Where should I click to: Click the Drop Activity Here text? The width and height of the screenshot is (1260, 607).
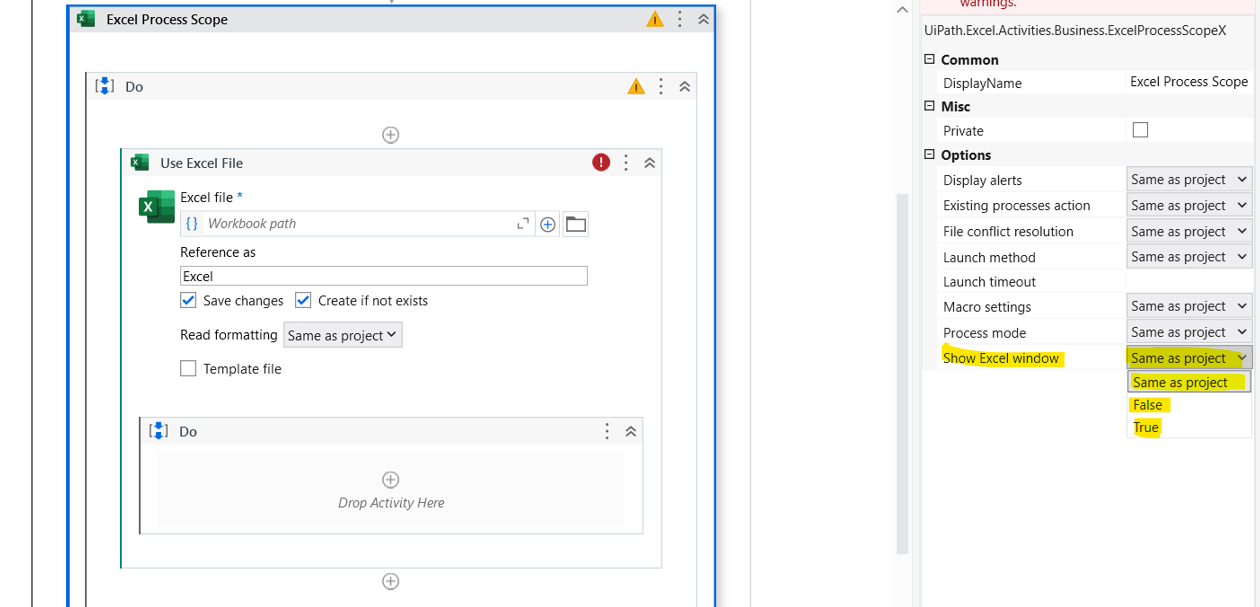click(x=391, y=503)
